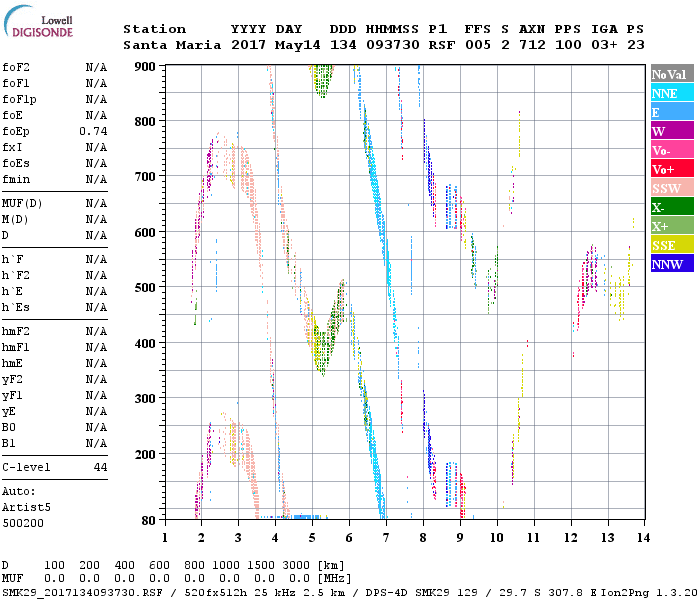Click the hmF1 parameter label
This screenshot has width=700, height=600.
click(x=16, y=348)
